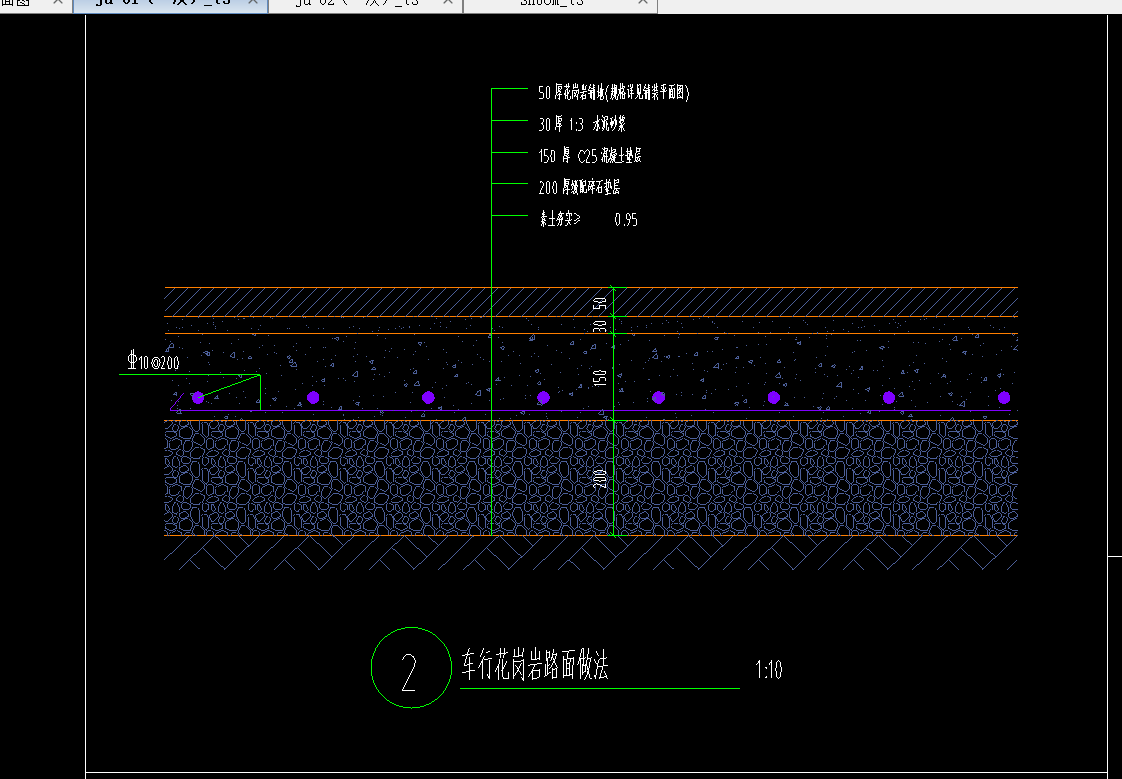Click the circled detail number 2
The width and height of the screenshot is (1122, 779).
(x=411, y=668)
